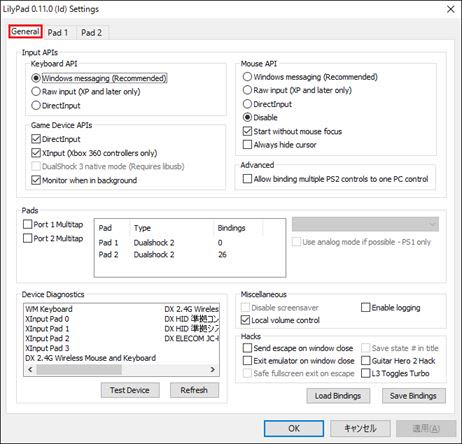Select Raw input for Keyboard API

tap(86, 92)
